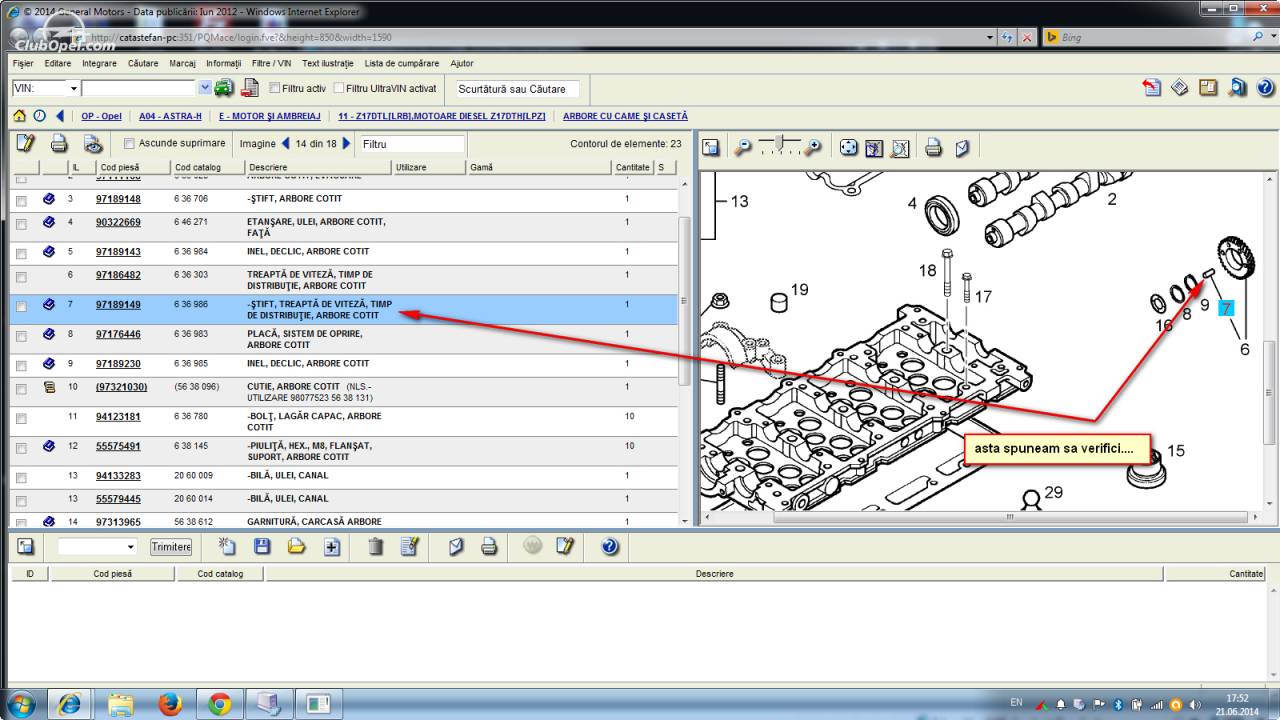Send the illustration by mail icon
The image size is (1280, 720).
click(961, 148)
